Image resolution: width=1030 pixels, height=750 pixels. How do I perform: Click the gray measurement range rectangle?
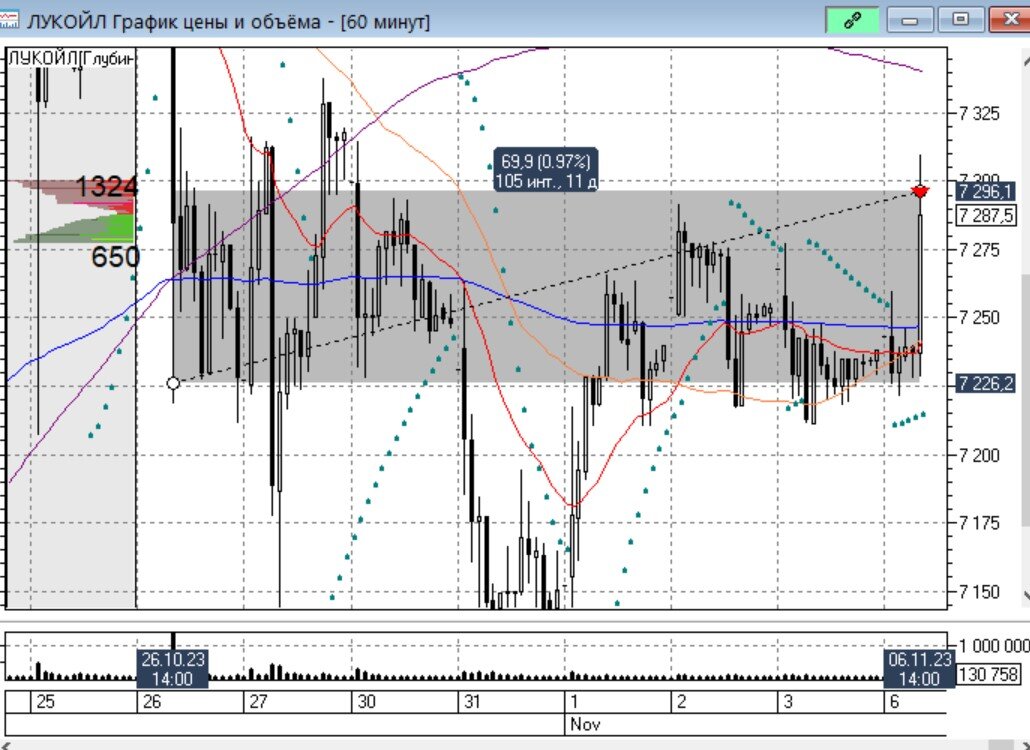545,287
